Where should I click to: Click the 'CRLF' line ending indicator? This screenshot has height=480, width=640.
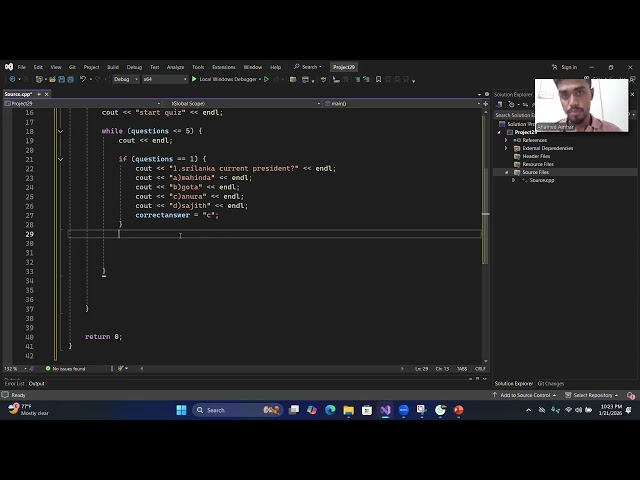coord(480,369)
